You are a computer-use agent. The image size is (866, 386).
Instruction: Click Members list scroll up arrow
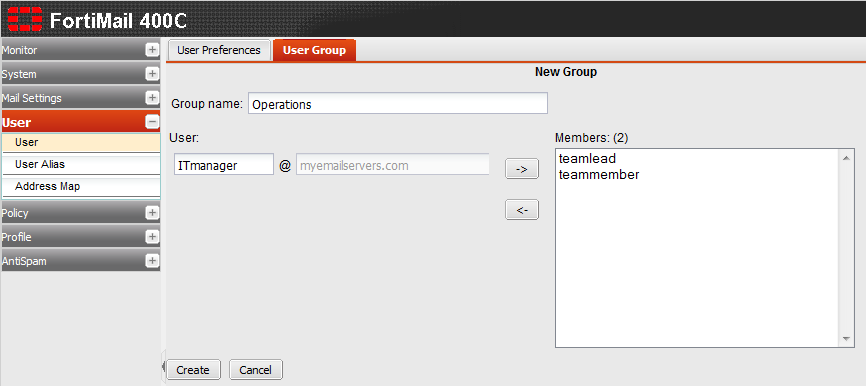(846, 158)
